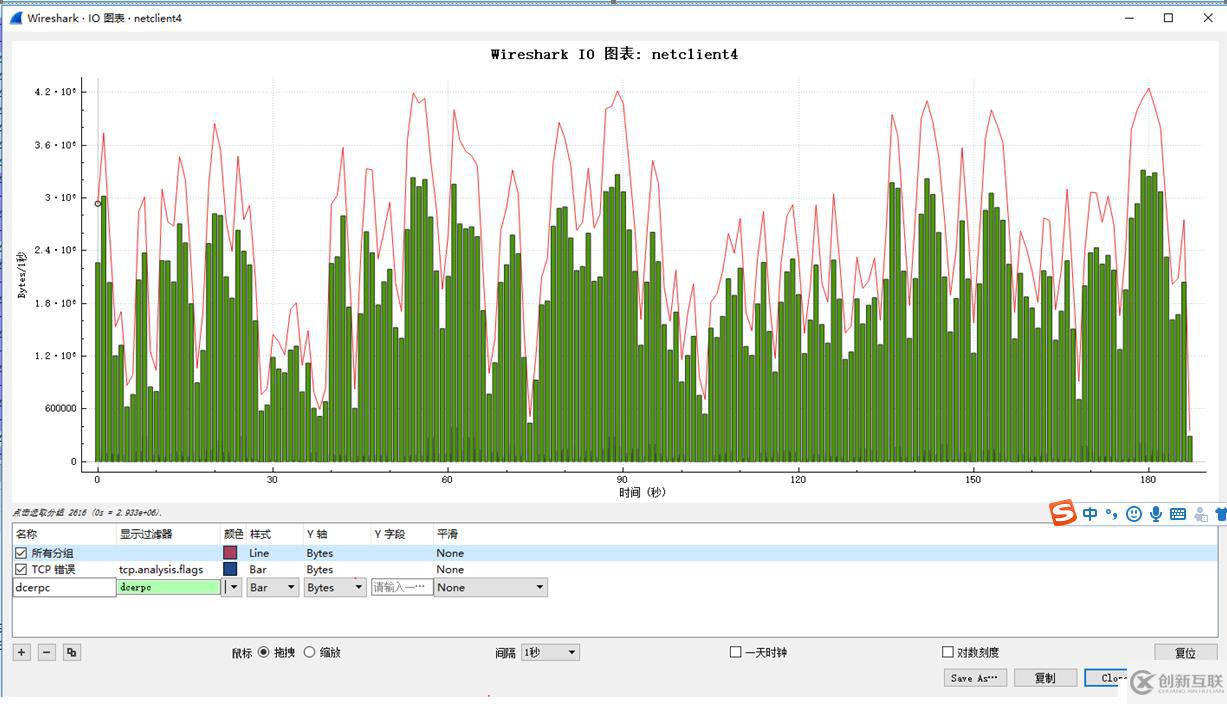Maximize the IO graph window
Screen dimensions: 1227x704
1168,18
